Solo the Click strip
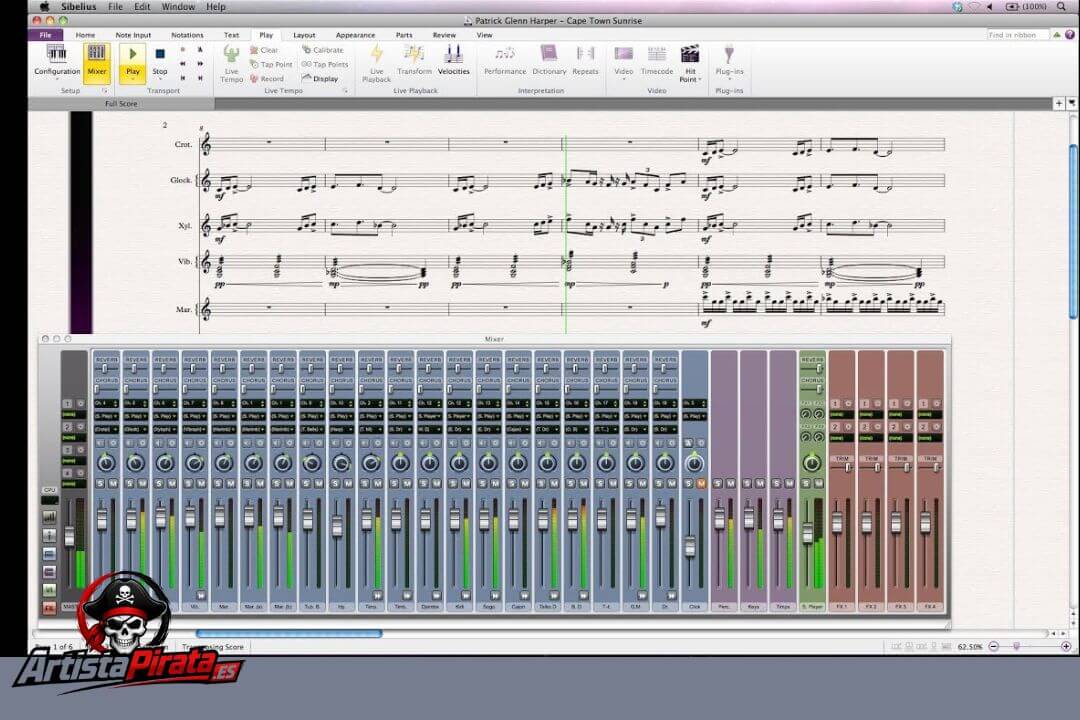This screenshot has width=1080, height=720. click(x=688, y=484)
